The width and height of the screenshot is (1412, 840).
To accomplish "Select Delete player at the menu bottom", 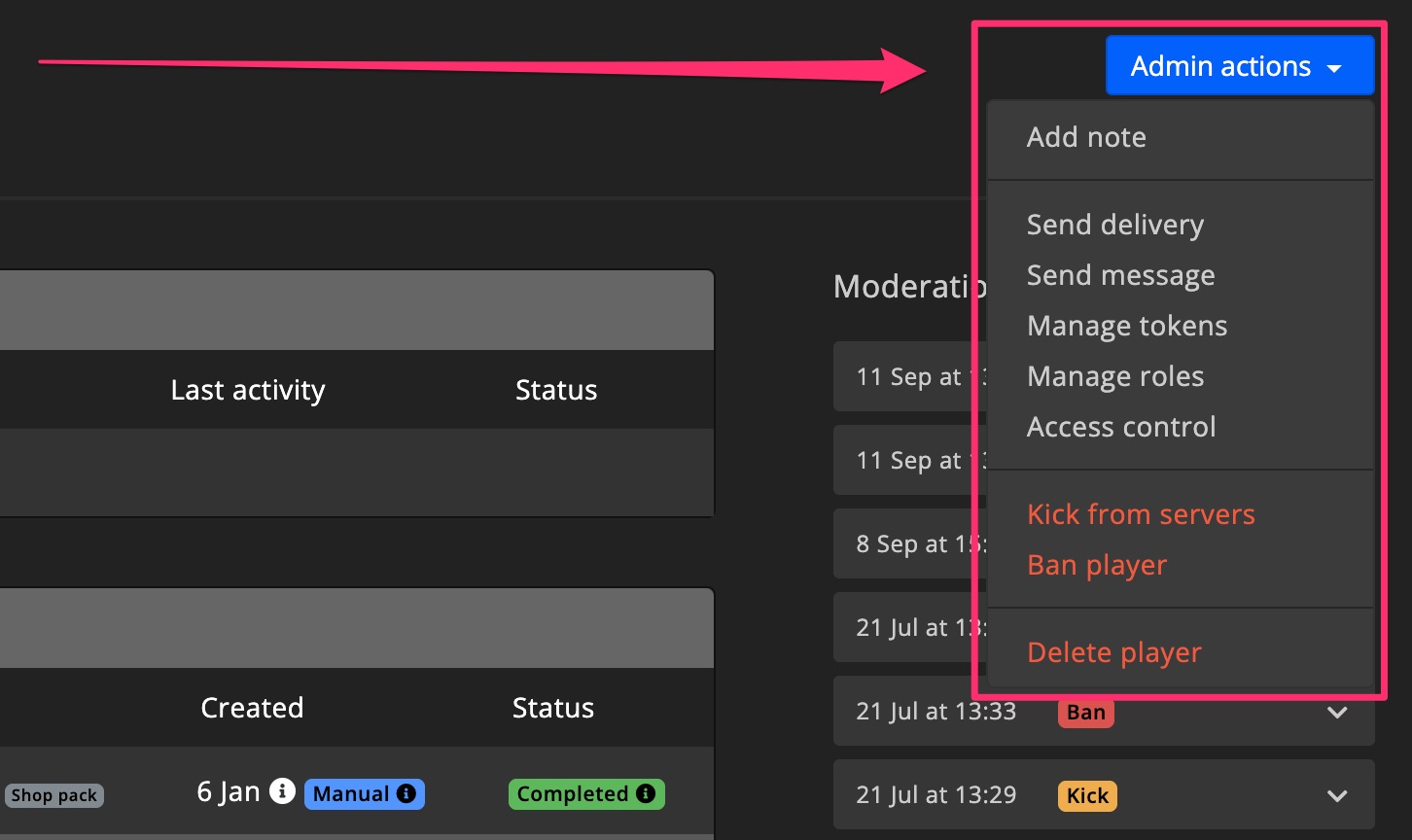I will [1114, 652].
